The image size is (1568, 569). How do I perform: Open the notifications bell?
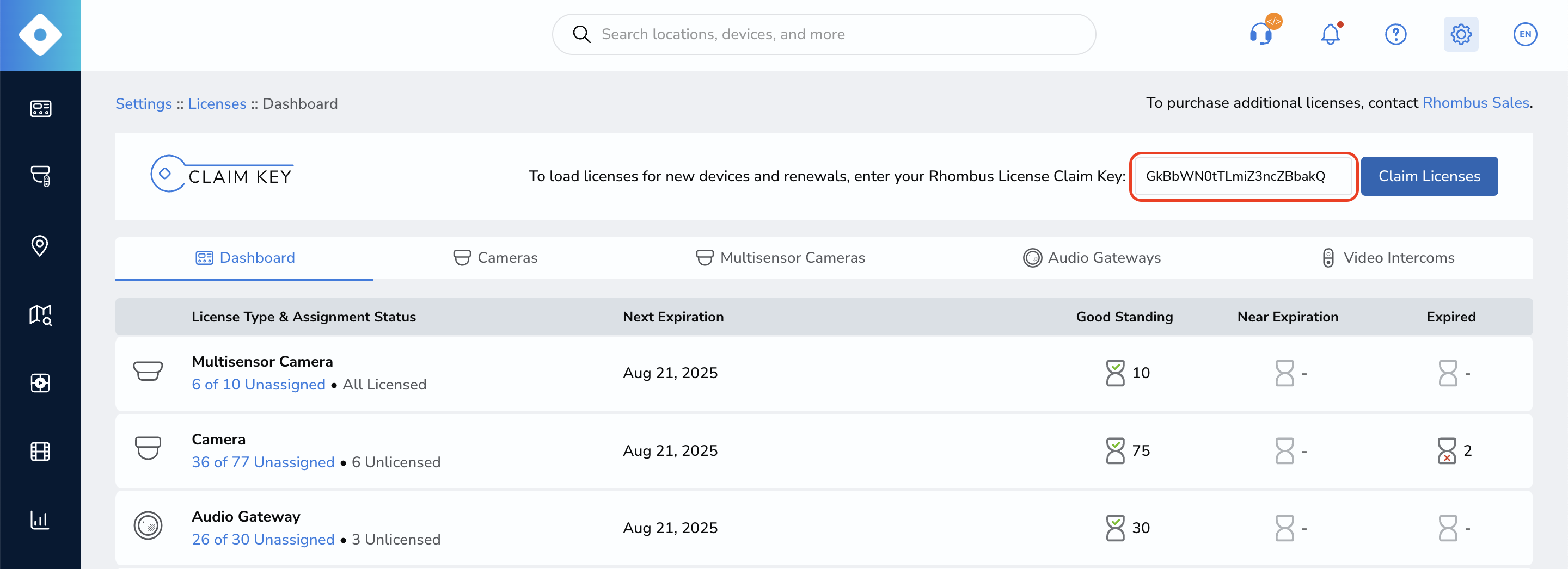click(x=1331, y=34)
